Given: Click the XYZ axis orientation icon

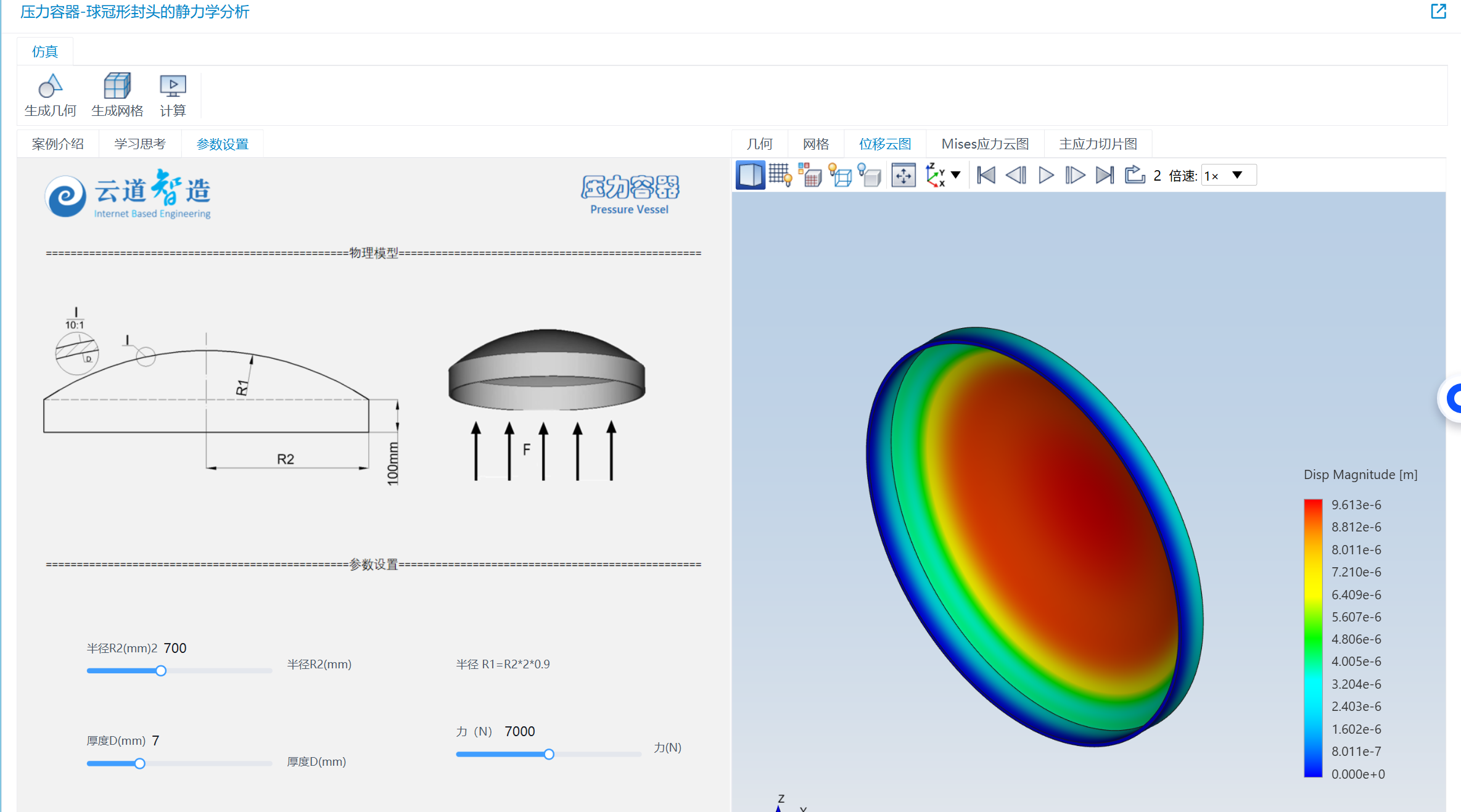Looking at the screenshot, I should [936, 176].
